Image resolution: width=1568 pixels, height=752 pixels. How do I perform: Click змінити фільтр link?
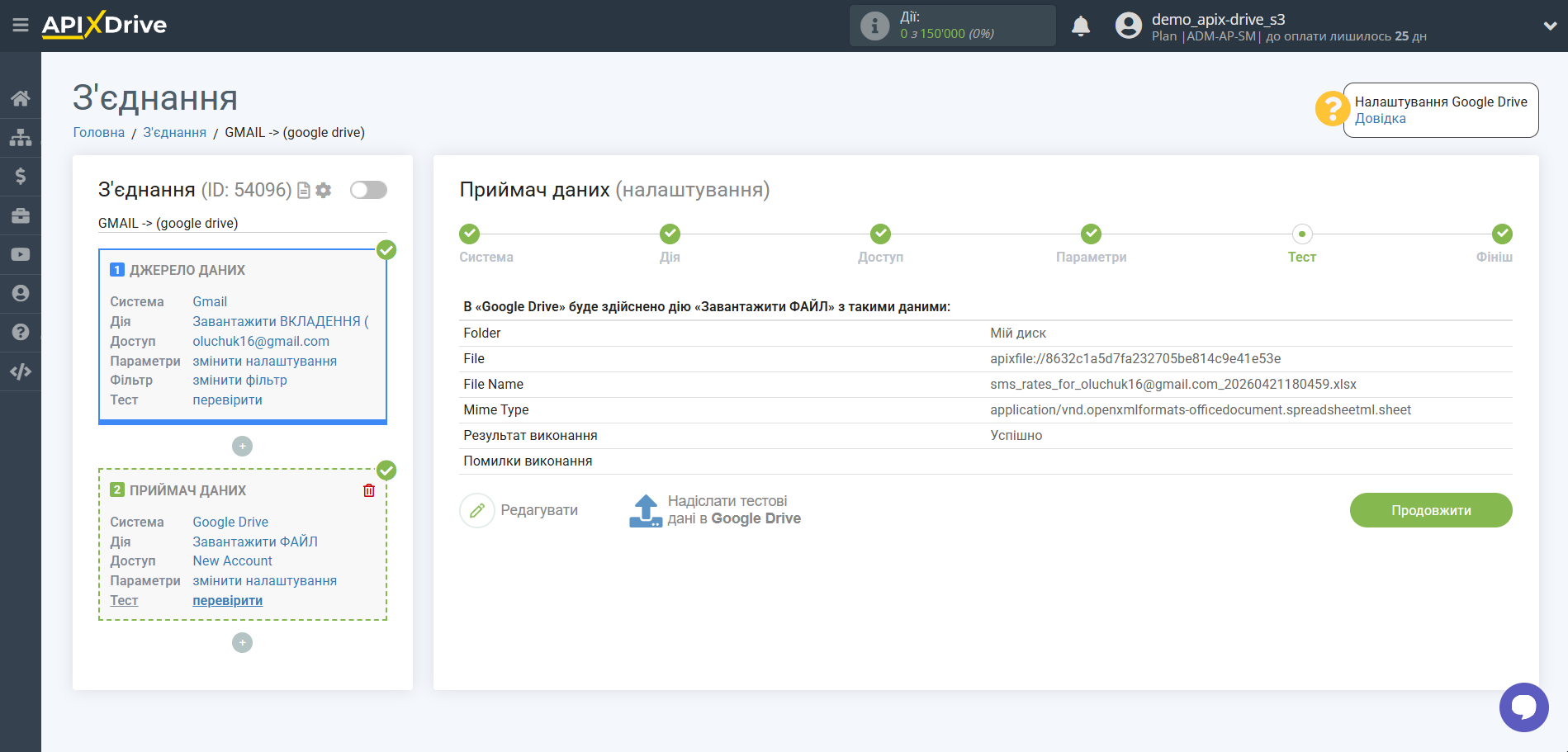pos(239,381)
